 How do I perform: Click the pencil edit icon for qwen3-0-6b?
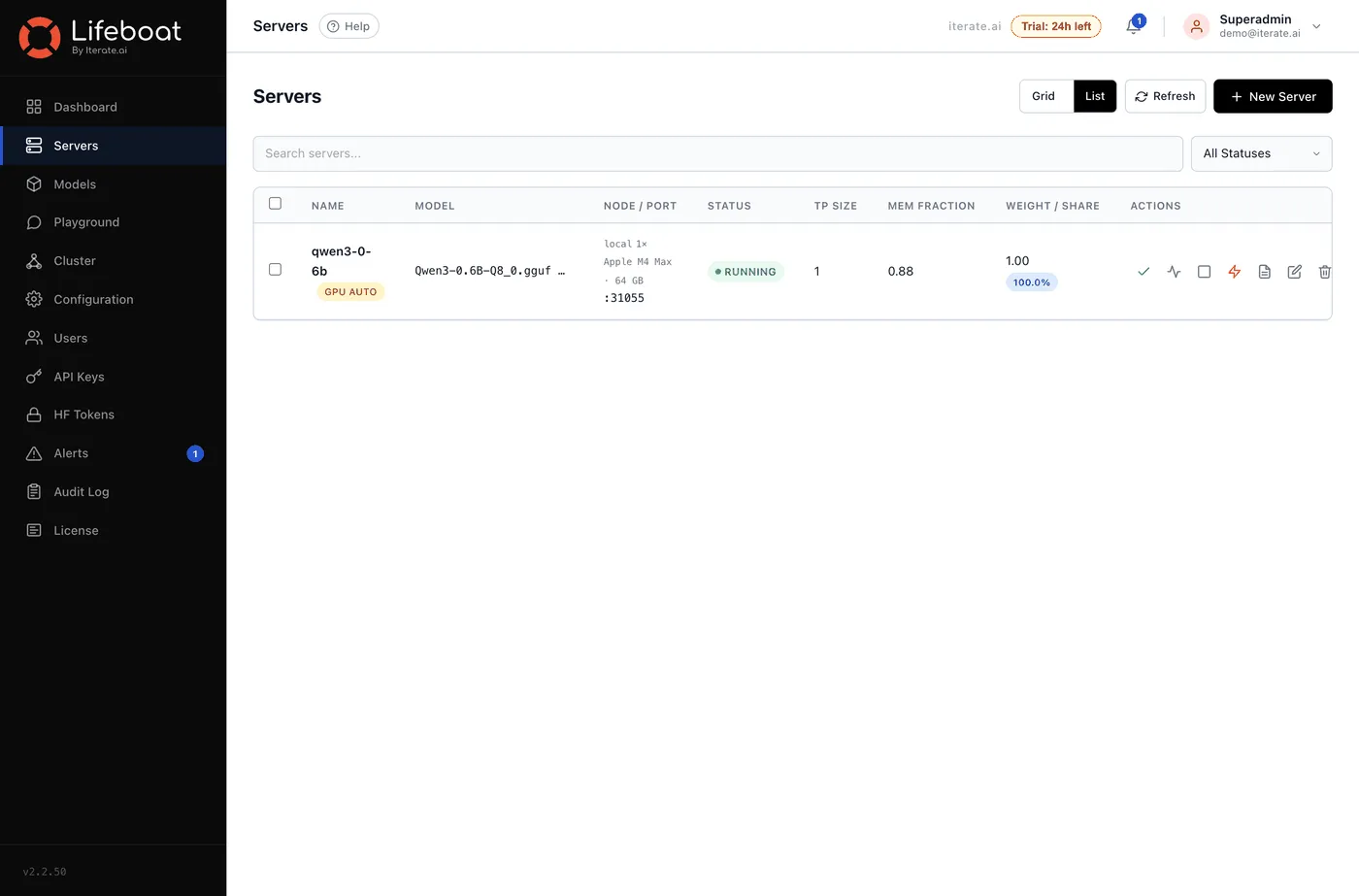click(x=1294, y=272)
